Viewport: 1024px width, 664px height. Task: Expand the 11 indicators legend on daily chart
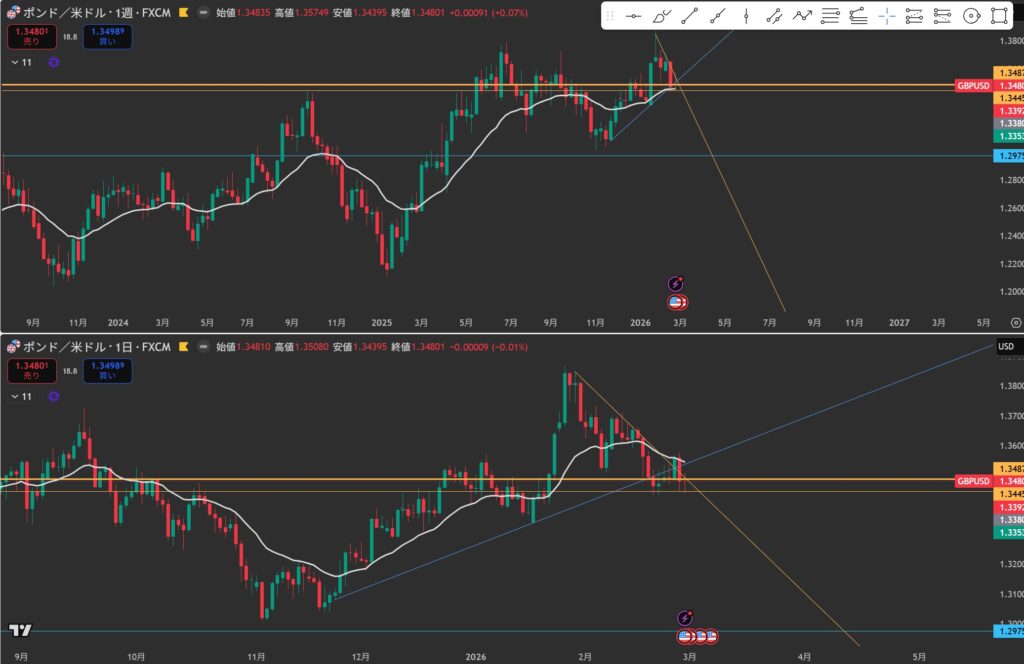pos(21,396)
